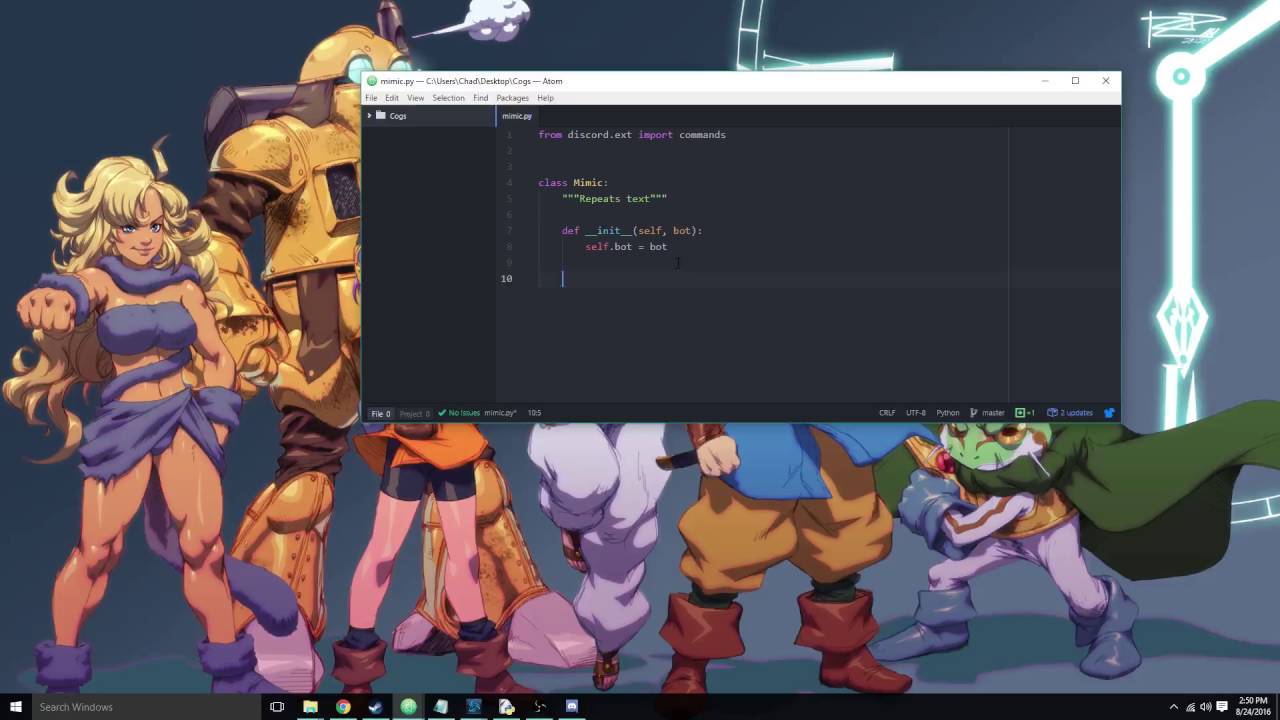Click the 'def __init__(self, bot):' line
This screenshot has height=720, width=1280.
coord(632,231)
